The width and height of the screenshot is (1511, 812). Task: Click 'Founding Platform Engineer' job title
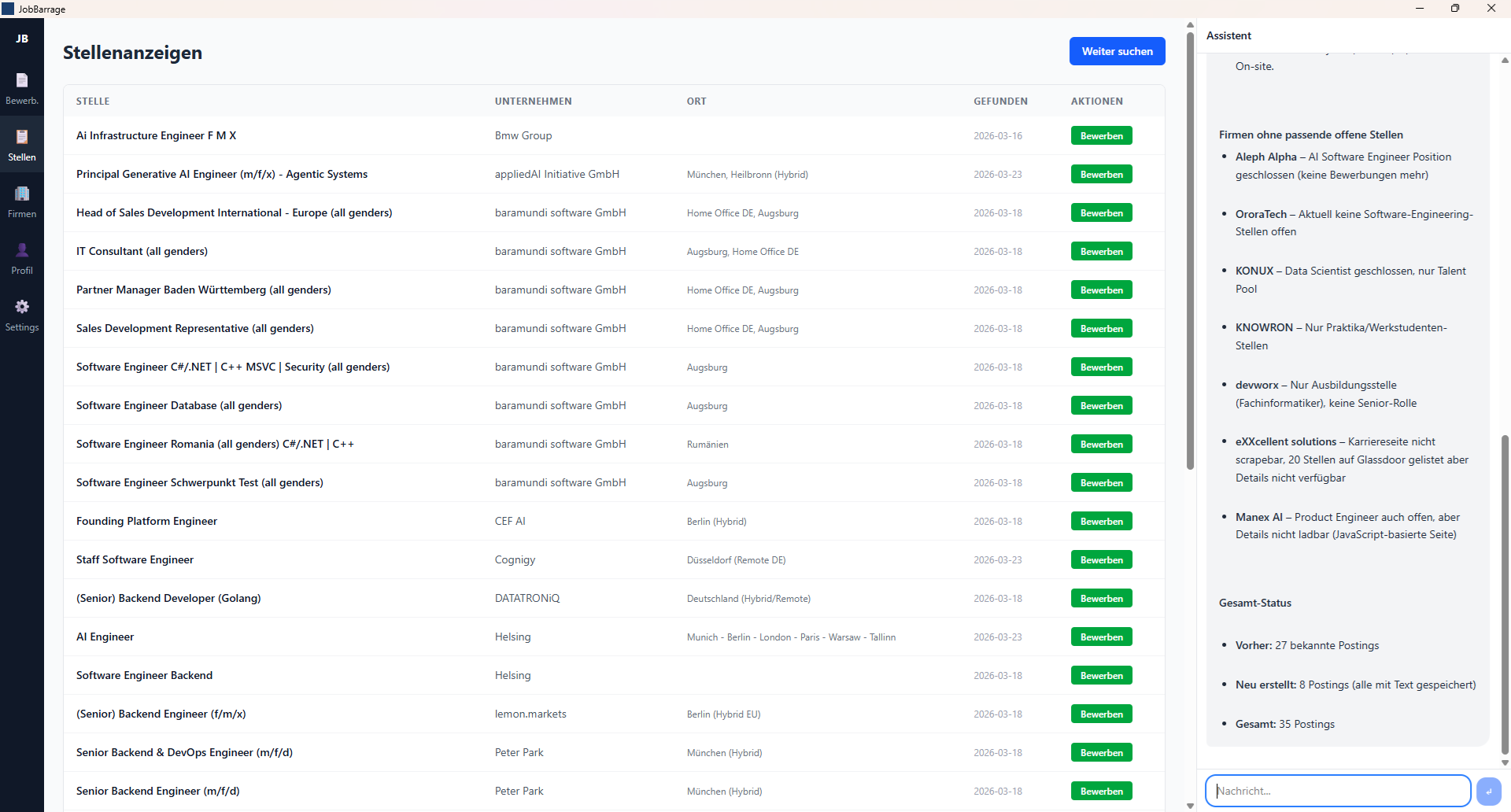coord(146,521)
